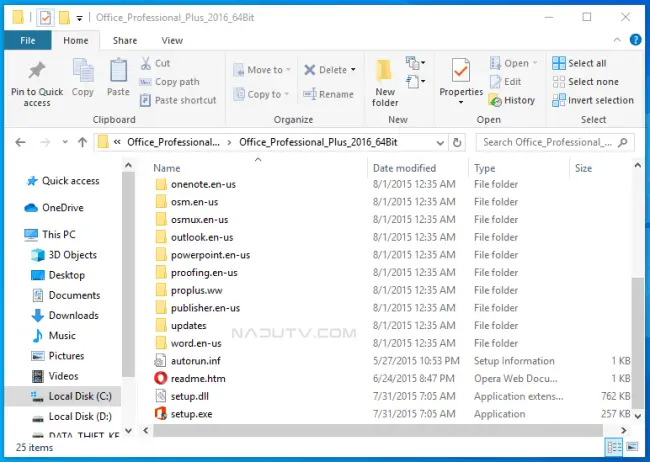Switch to large thumbnails view icon
The width and height of the screenshot is (650, 462).
633,447
